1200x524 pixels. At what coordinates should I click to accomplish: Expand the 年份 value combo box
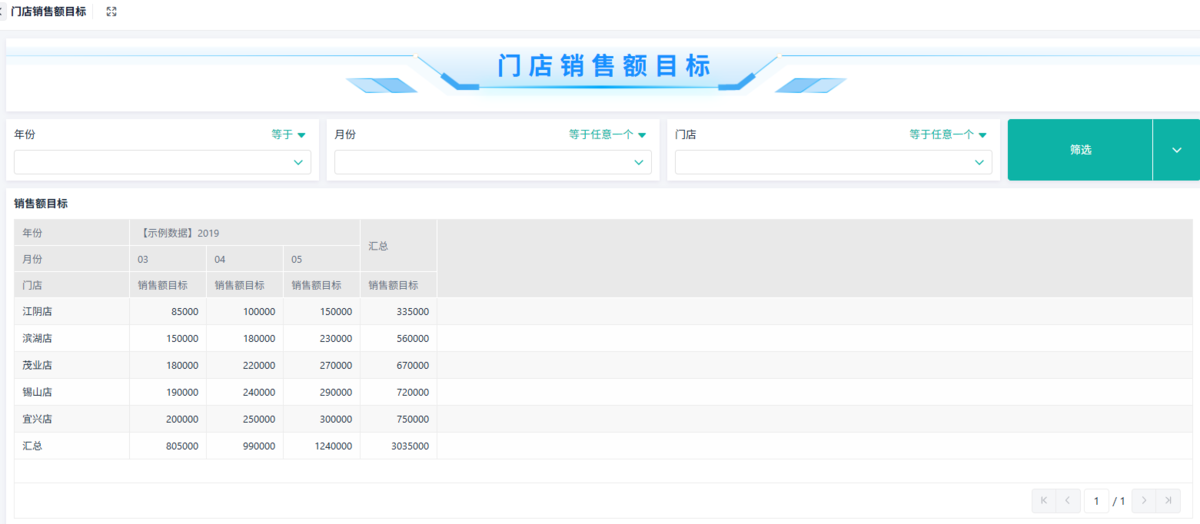click(x=162, y=162)
